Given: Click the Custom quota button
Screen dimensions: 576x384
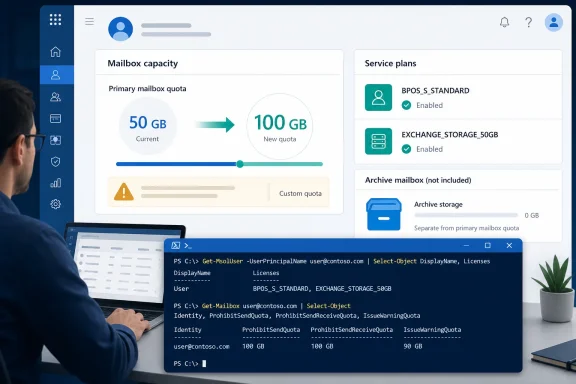Looking at the screenshot, I should [300, 193].
